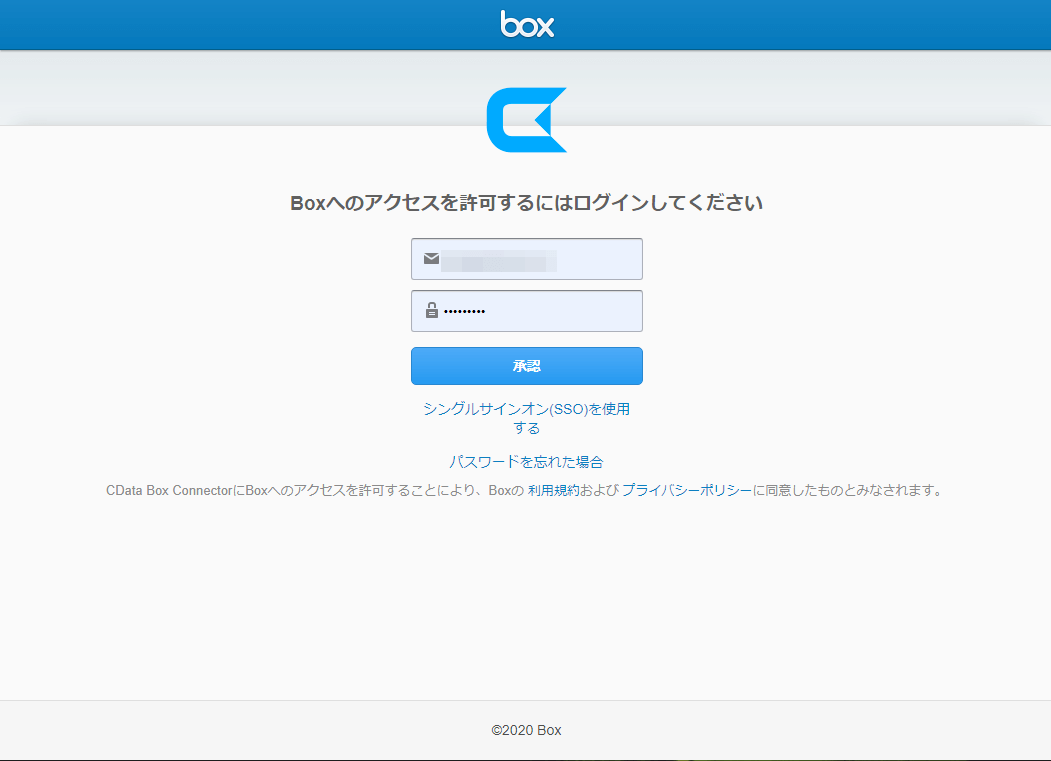Click the envelope icon in email field
This screenshot has width=1051, height=761.
pos(432,258)
